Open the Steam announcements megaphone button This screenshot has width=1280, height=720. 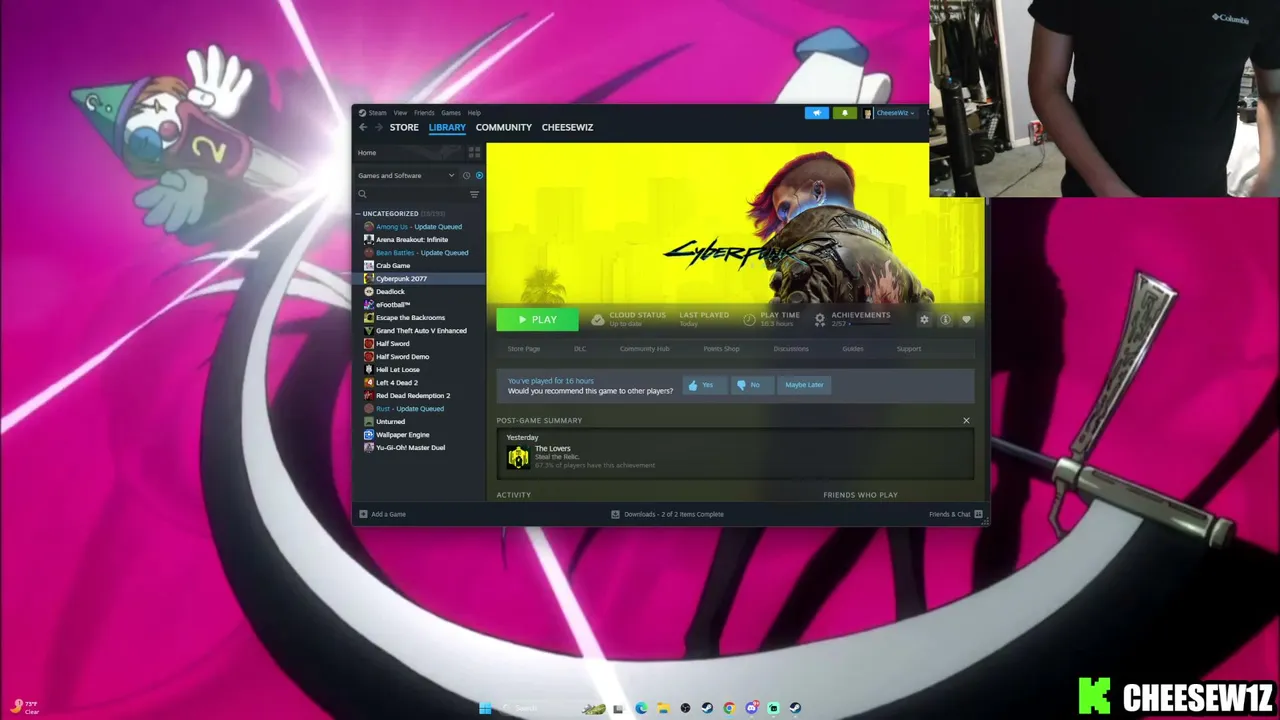click(x=817, y=113)
